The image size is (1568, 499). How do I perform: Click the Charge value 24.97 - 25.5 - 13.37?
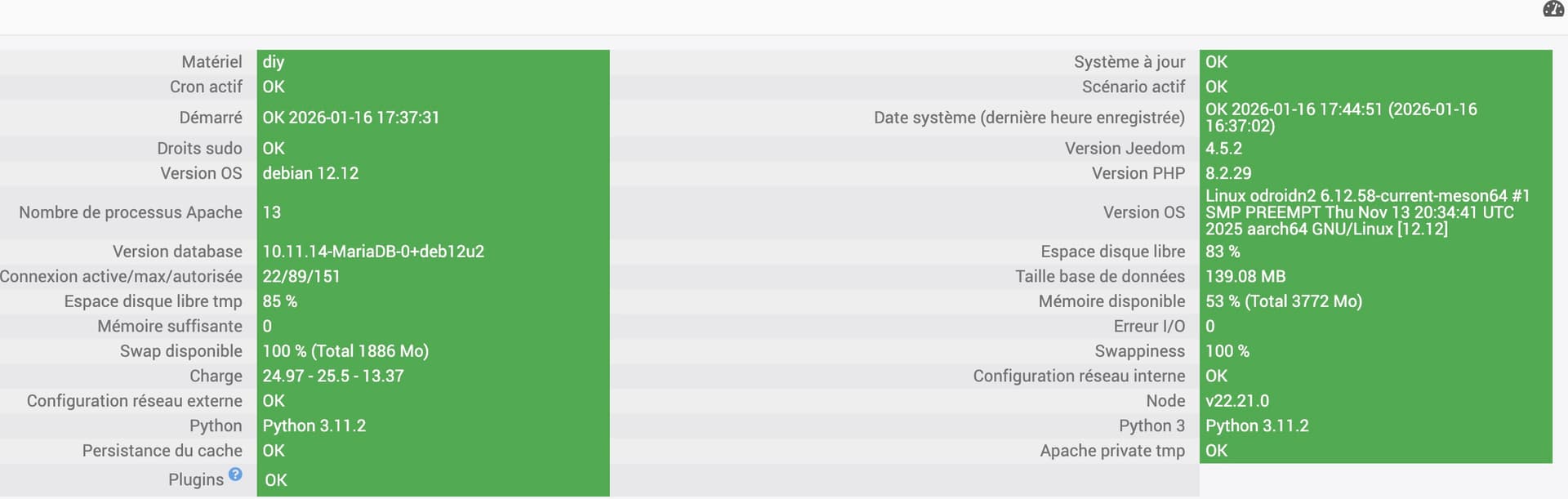[333, 376]
